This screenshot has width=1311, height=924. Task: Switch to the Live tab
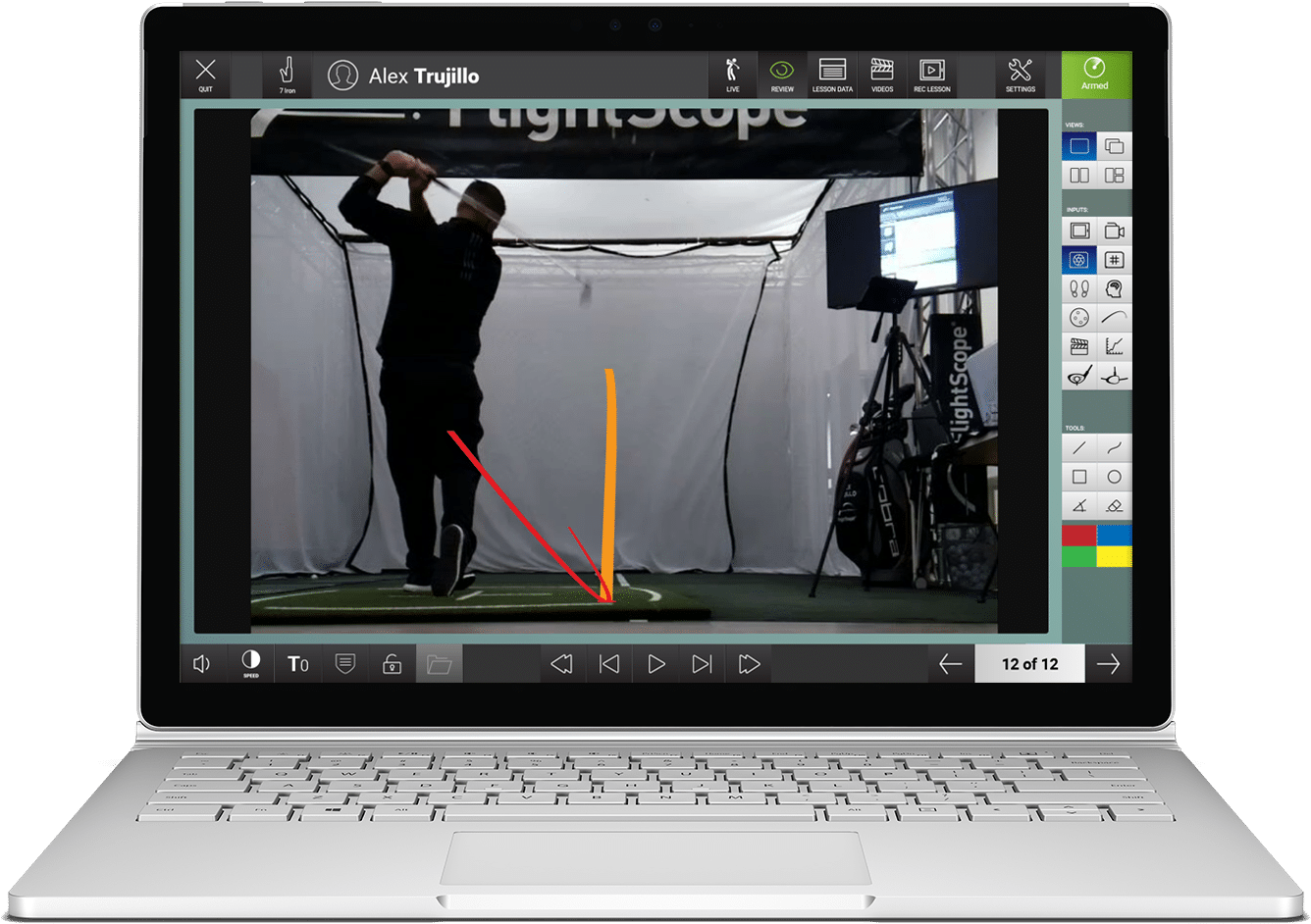click(732, 75)
